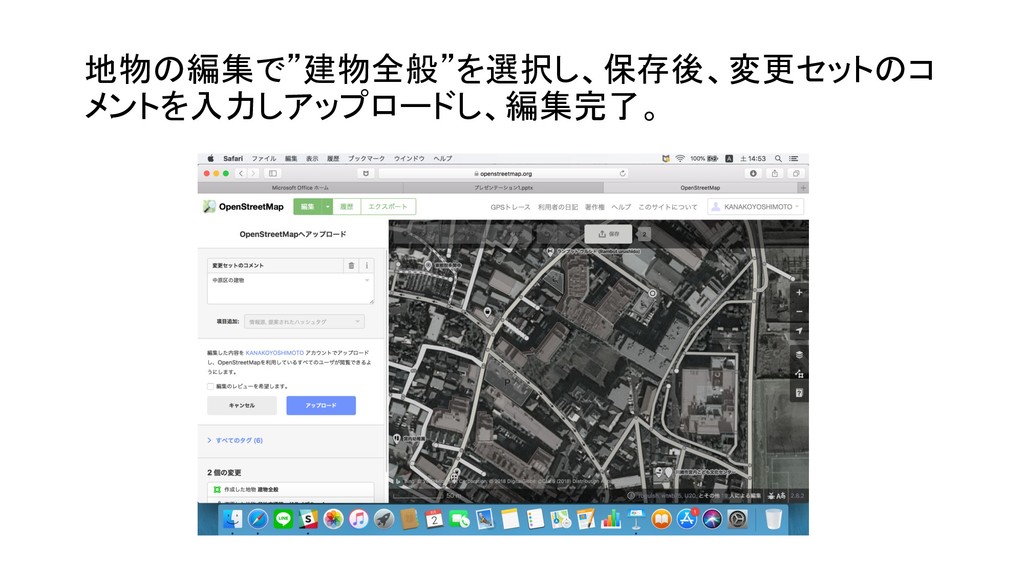Viewport: 1024px width, 576px height.
Task: Switch to the プレゼンテーション1.pptx browser tab
Action: [502, 187]
